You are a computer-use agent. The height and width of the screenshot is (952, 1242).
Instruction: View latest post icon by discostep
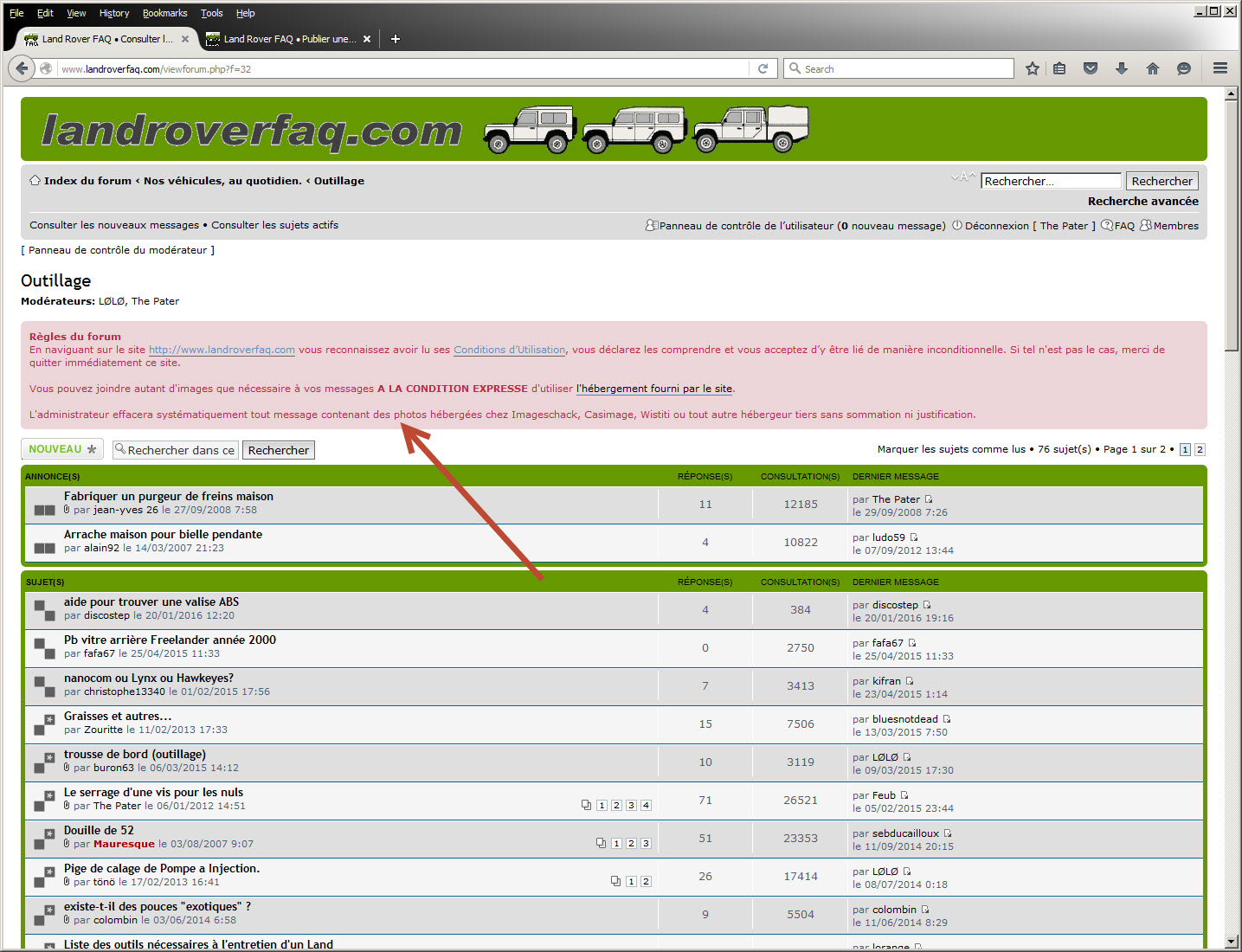(927, 605)
